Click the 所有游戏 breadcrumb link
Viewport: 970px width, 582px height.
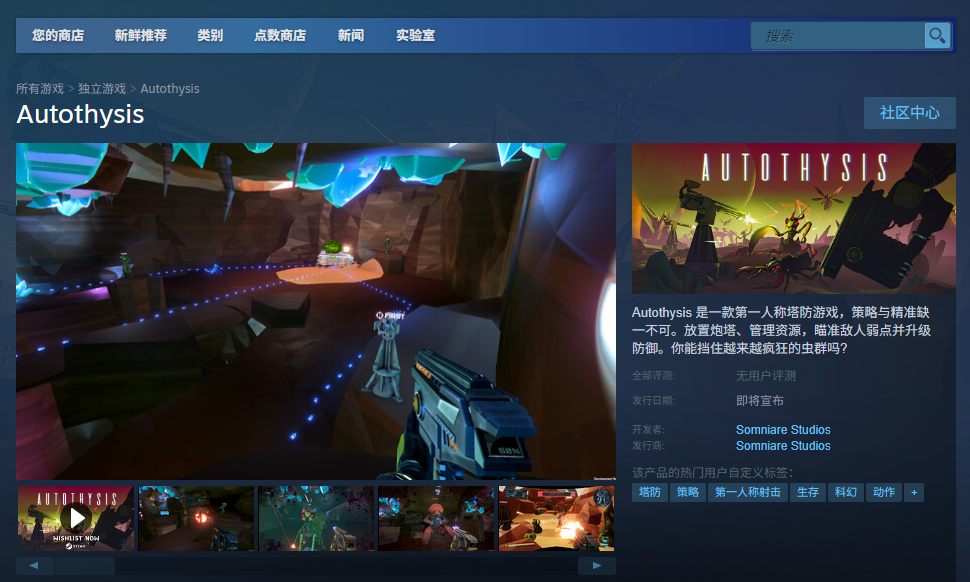tap(40, 89)
